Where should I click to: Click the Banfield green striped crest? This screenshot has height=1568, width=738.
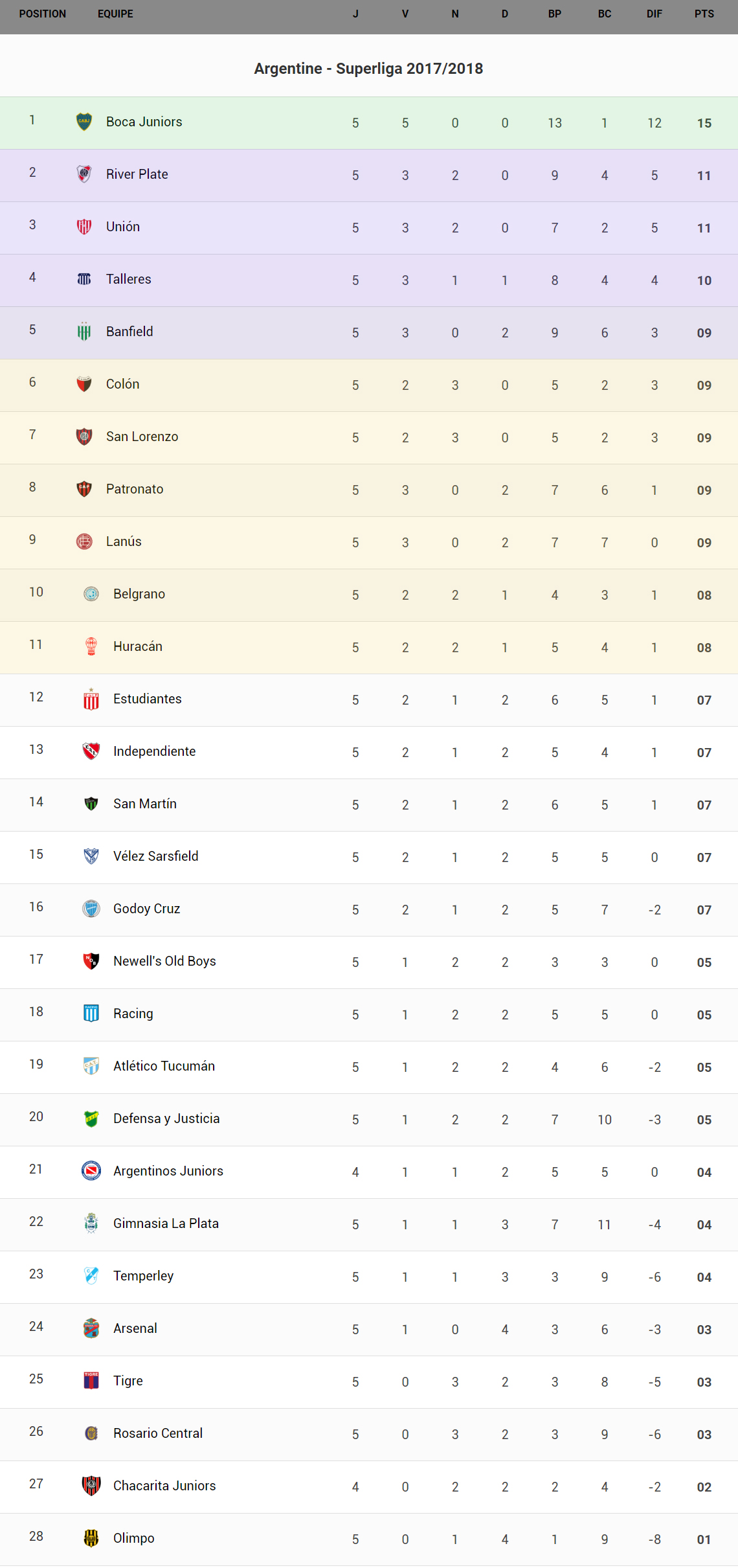[x=84, y=332]
